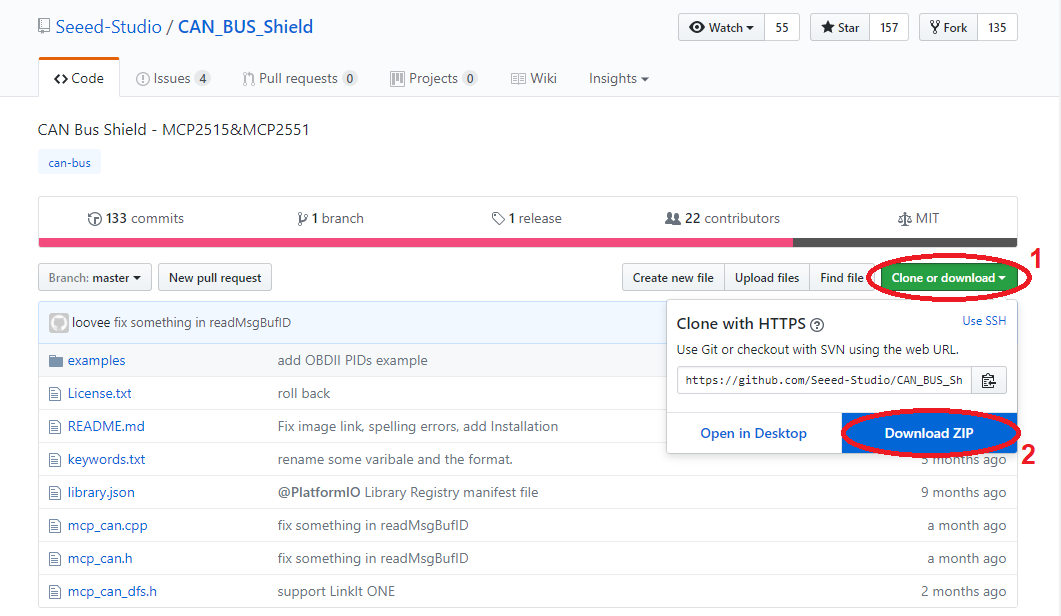Expand the Insights menu
The image size is (1061, 616).
coord(618,79)
